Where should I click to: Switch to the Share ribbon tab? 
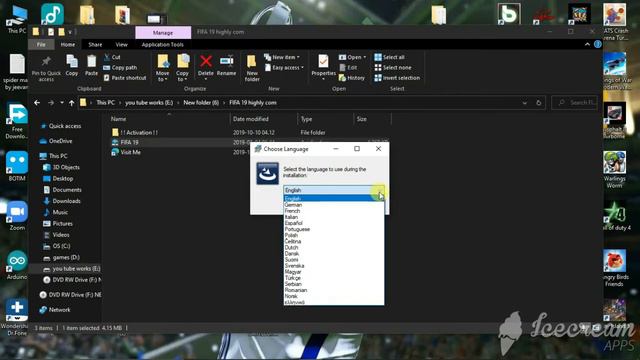95,44
